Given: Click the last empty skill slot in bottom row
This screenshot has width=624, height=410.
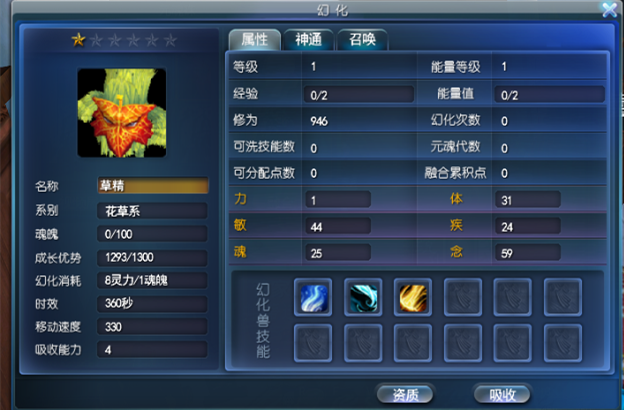Looking at the screenshot, I should (x=563, y=343).
